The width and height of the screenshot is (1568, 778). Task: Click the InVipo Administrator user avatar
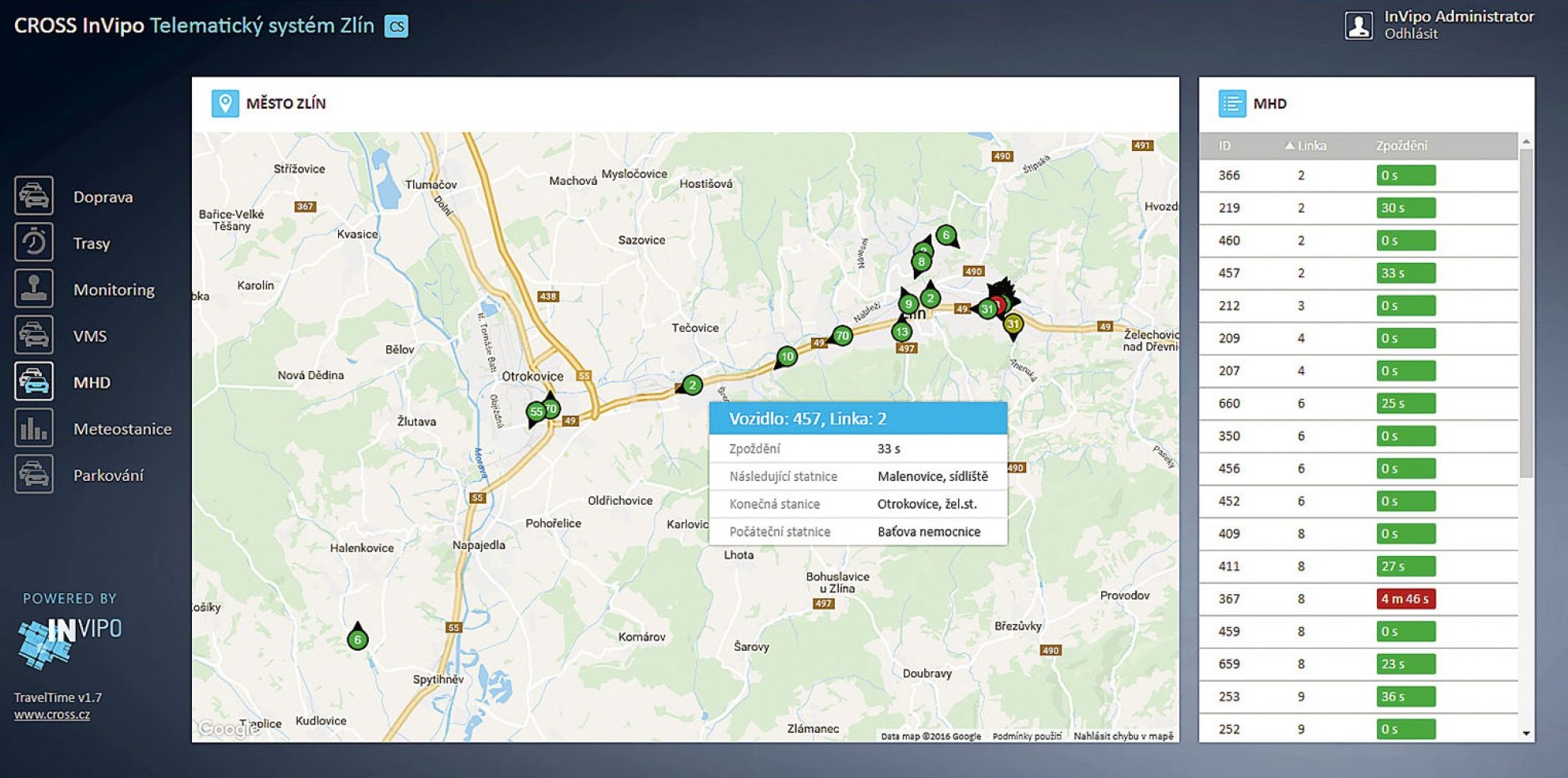click(1359, 25)
